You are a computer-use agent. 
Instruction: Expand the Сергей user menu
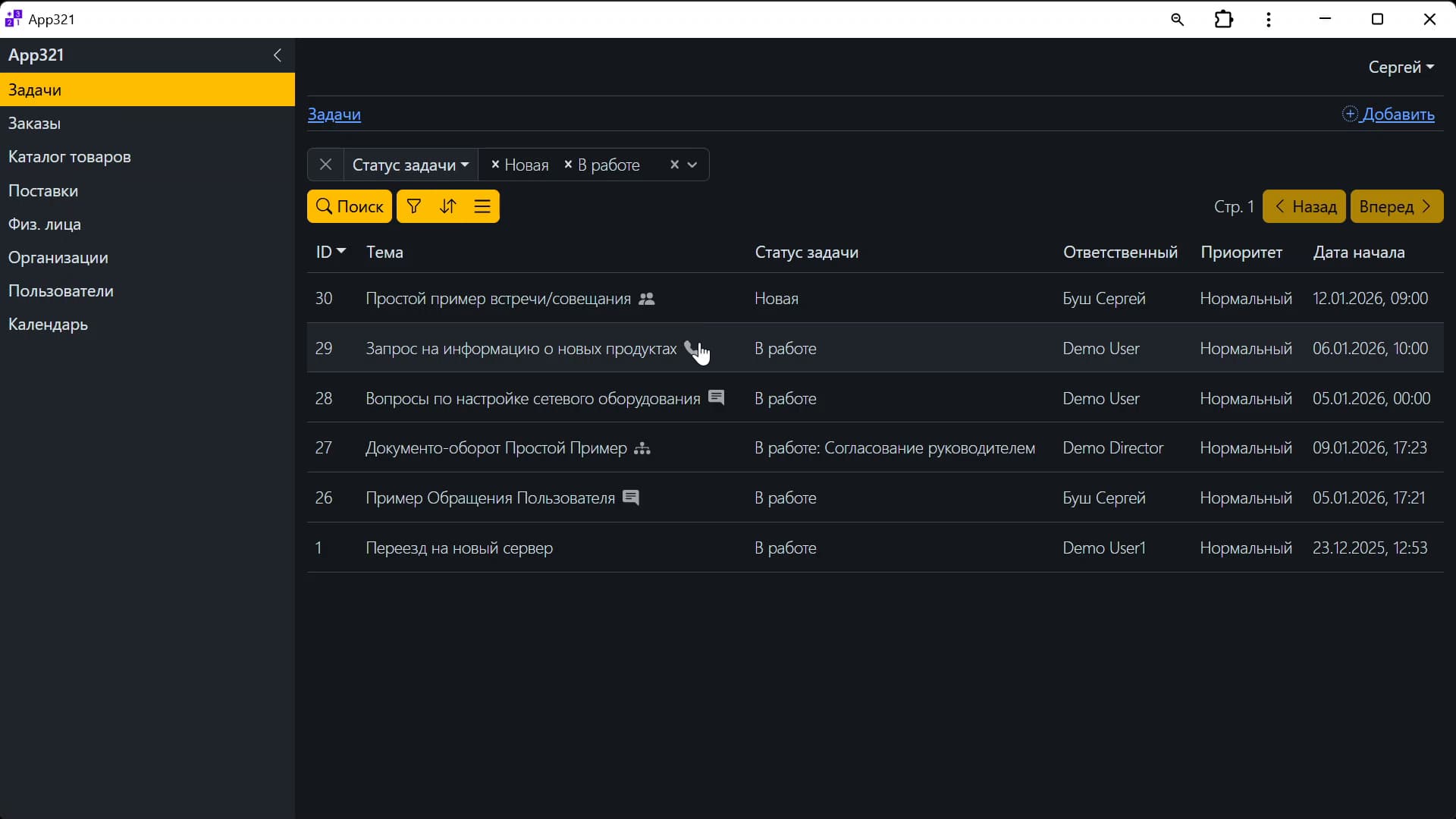point(1401,67)
